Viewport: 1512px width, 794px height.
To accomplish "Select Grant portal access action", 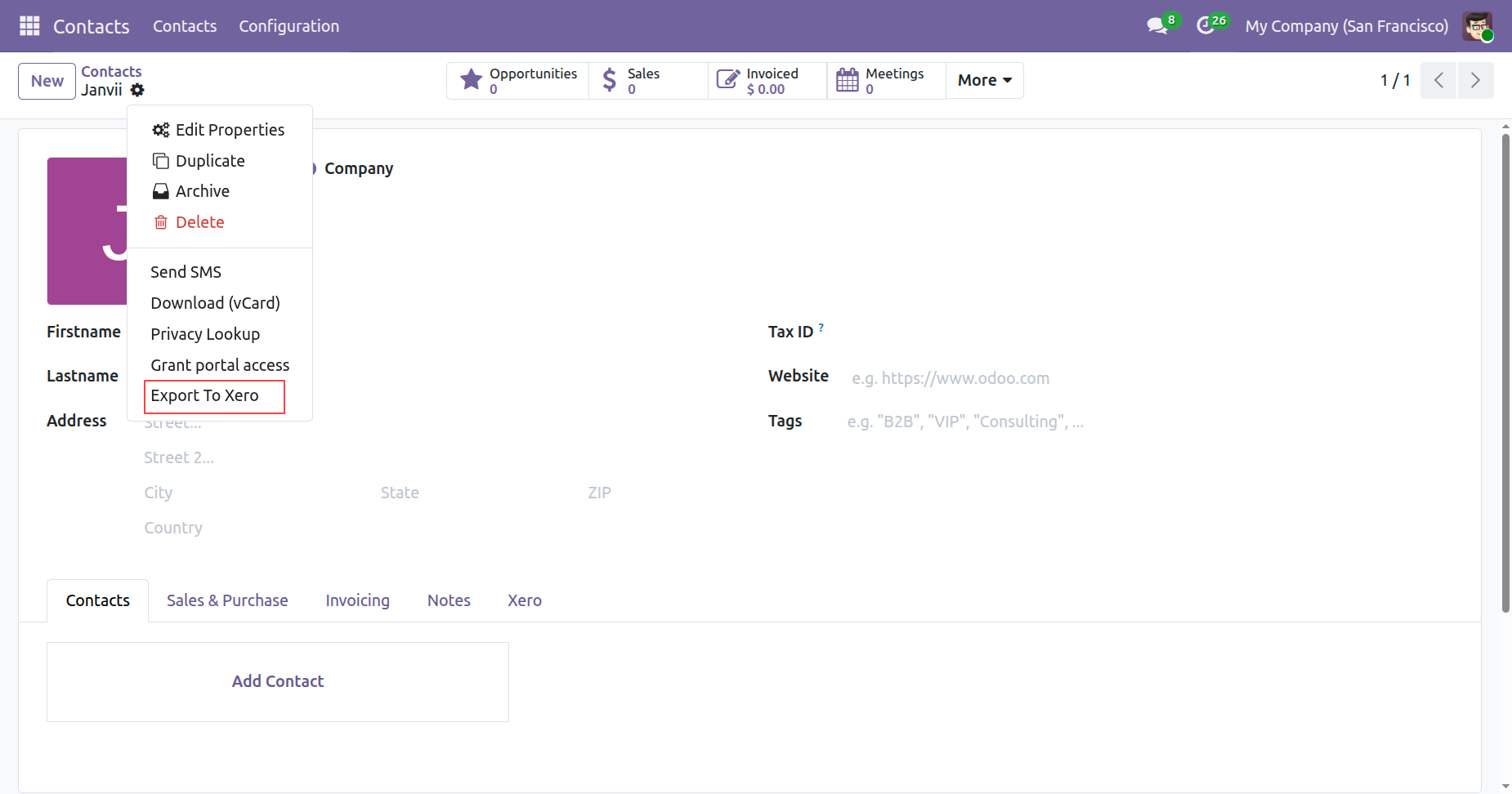I will (220, 365).
